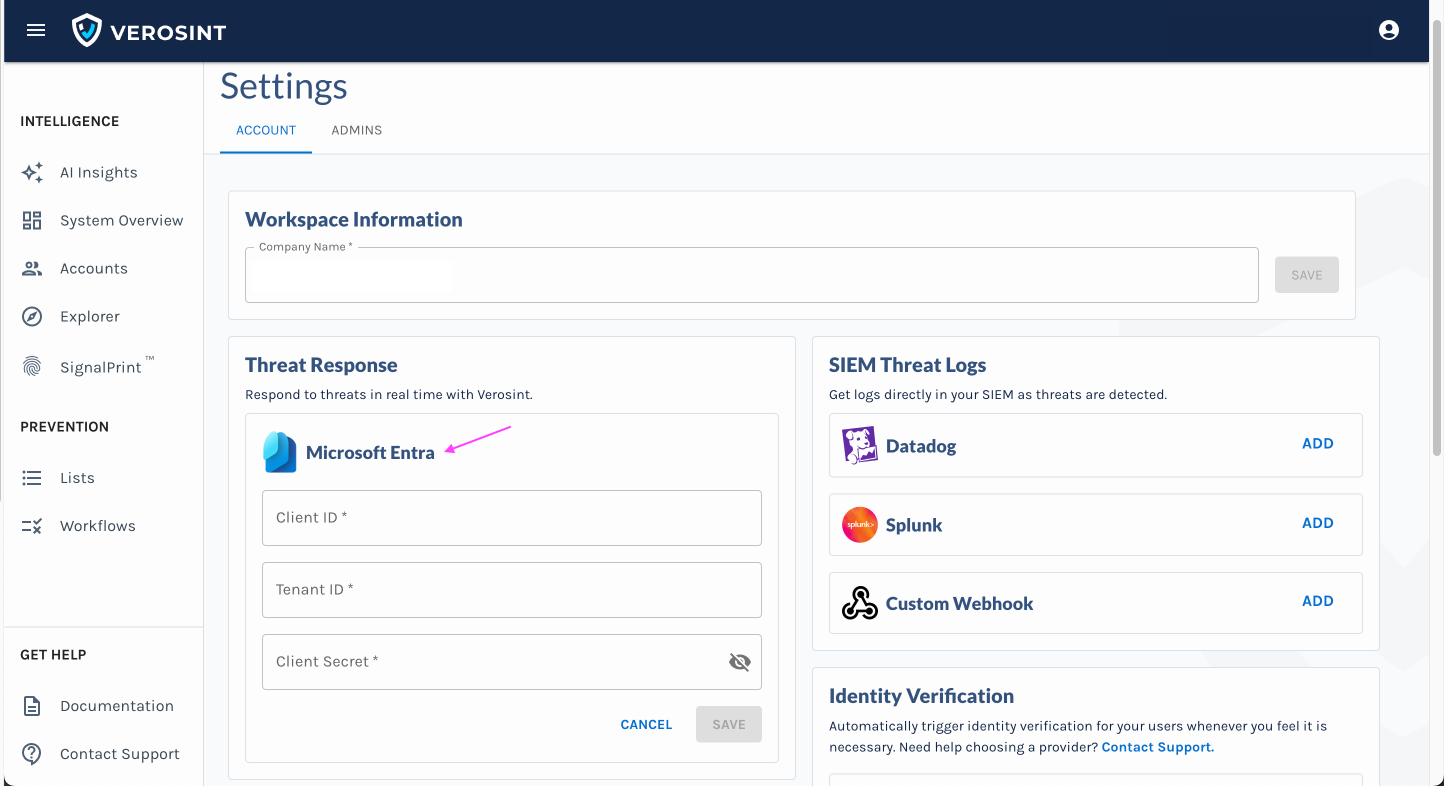
Task: Click the Workspace Information heading
Action: (354, 220)
